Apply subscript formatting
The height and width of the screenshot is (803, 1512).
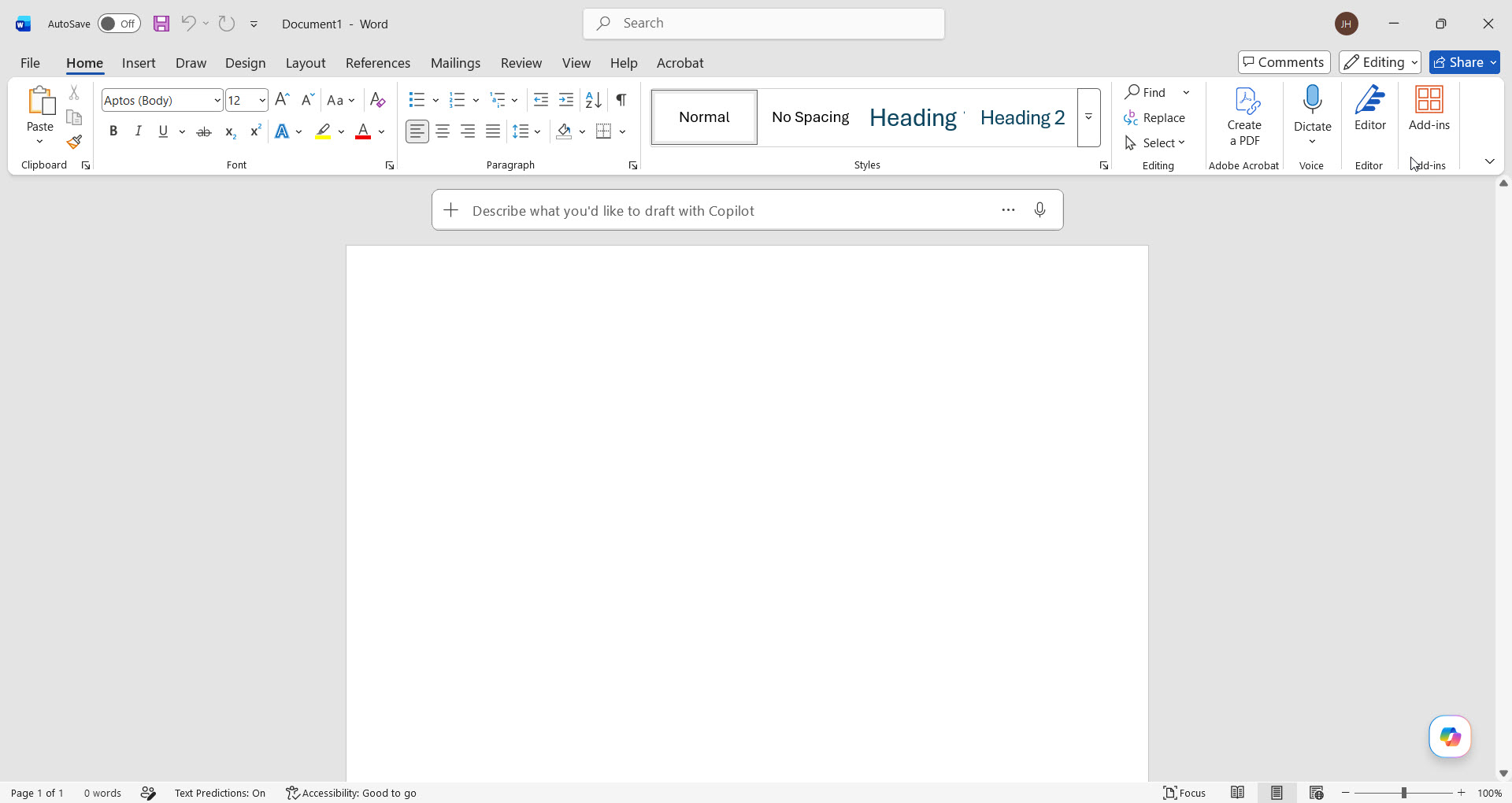tap(230, 131)
